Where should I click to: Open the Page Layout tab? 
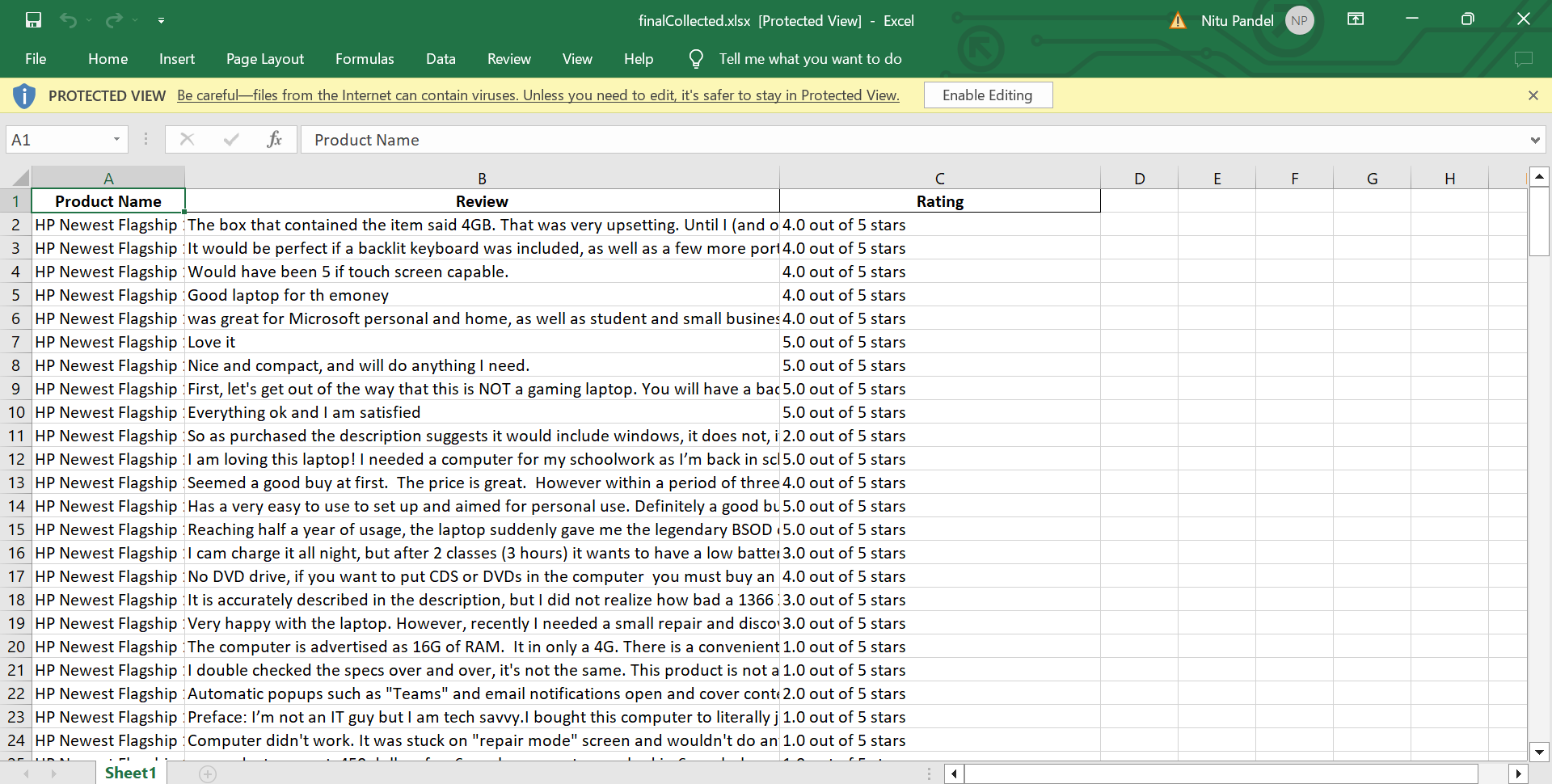tap(265, 59)
